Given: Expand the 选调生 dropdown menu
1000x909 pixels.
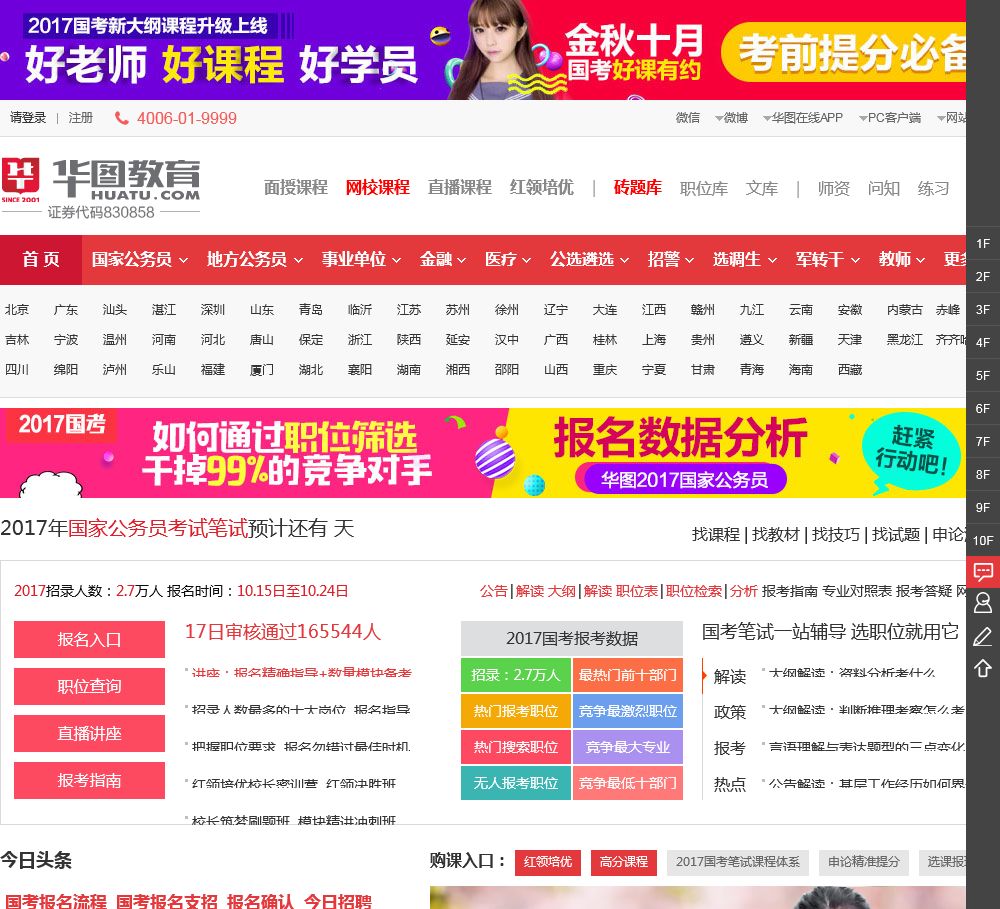Looking at the screenshot, I should [744, 260].
